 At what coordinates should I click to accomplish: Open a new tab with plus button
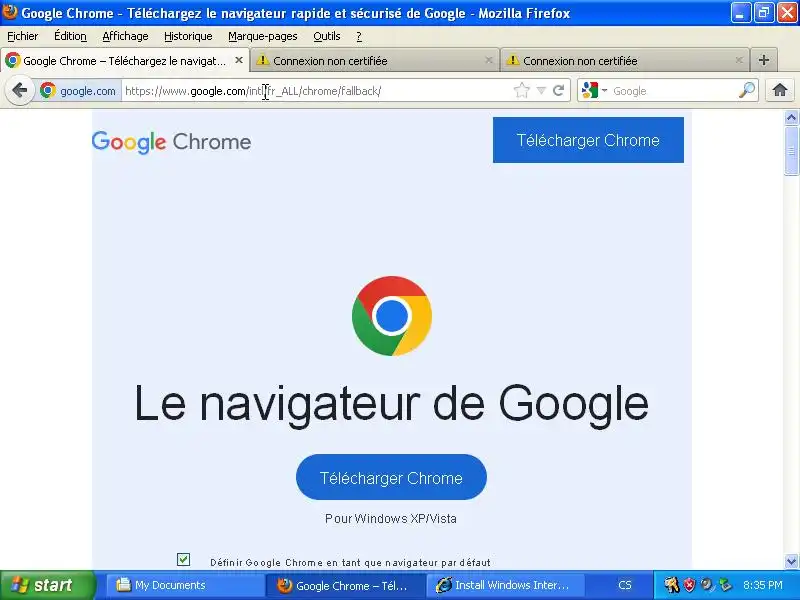click(764, 60)
